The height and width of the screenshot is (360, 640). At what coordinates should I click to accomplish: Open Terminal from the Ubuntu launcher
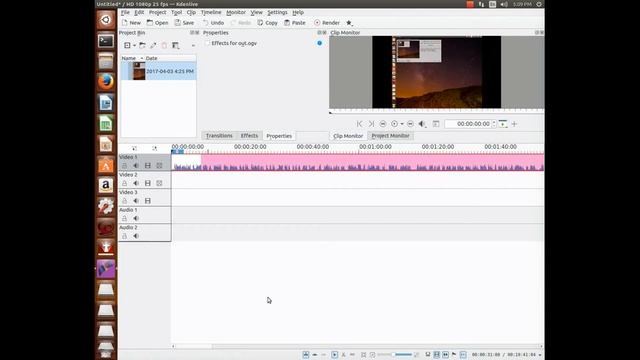coord(106,40)
